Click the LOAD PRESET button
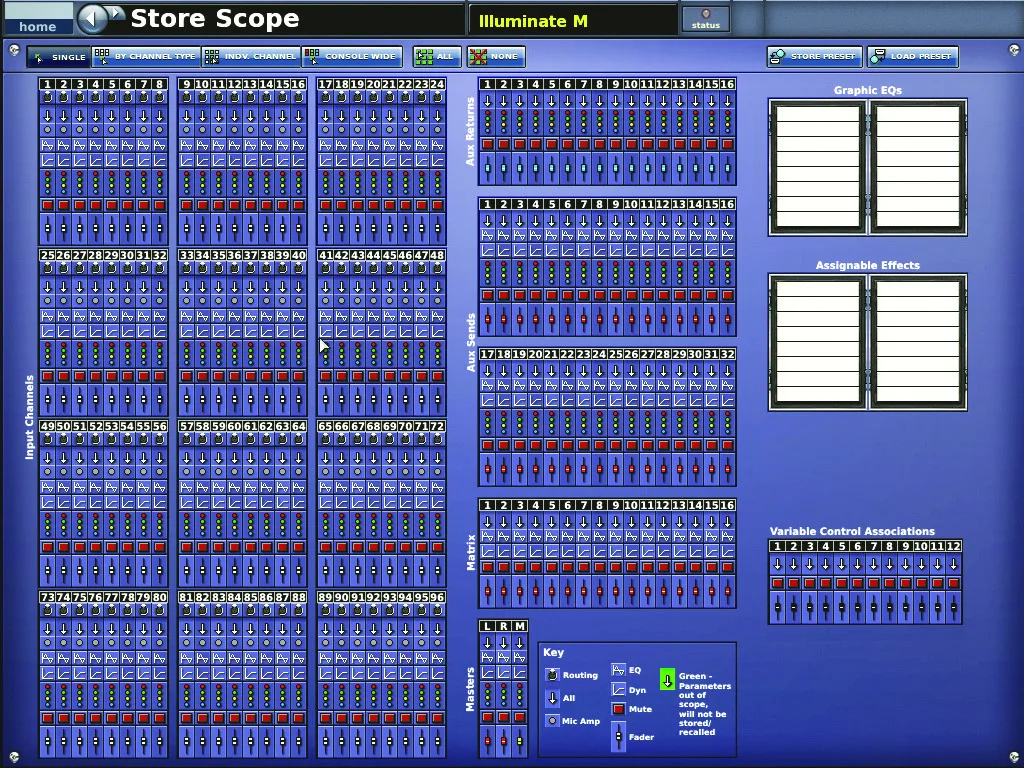This screenshot has height=768, width=1024. (913, 57)
